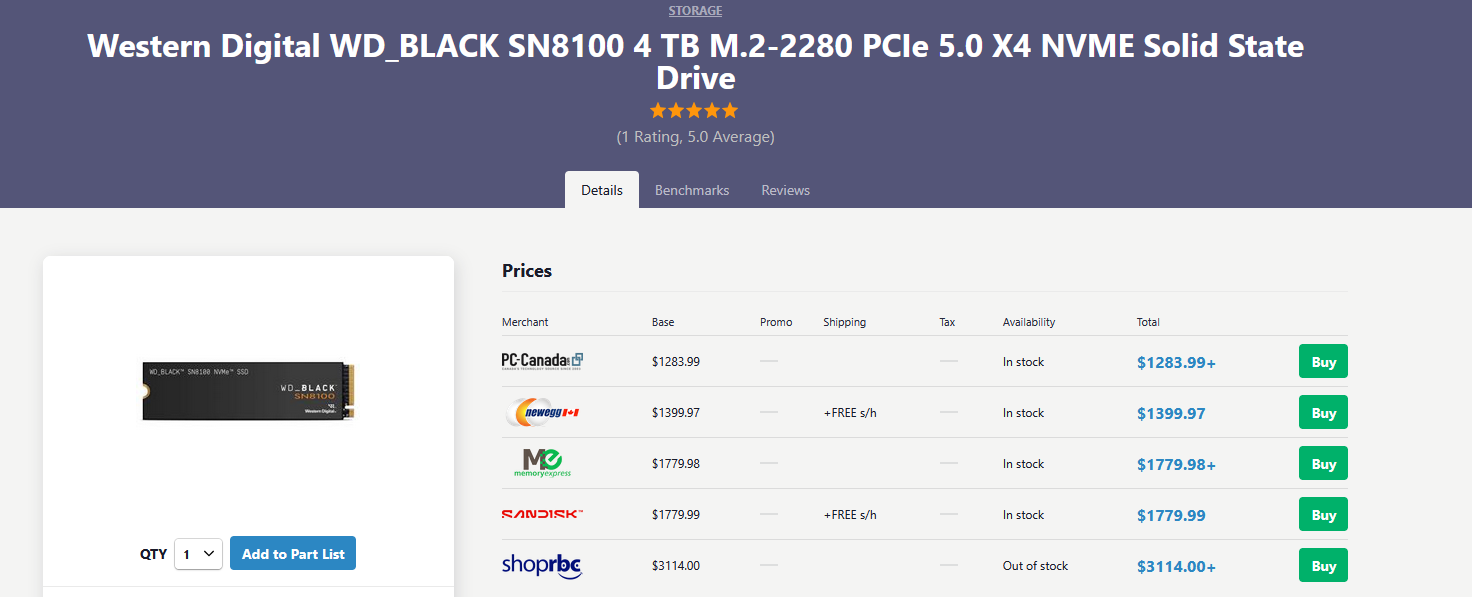The height and width of the screenshot is (597, 1472).
Task: Open the shopRBC merchant logo
Action: pos(542,566)
